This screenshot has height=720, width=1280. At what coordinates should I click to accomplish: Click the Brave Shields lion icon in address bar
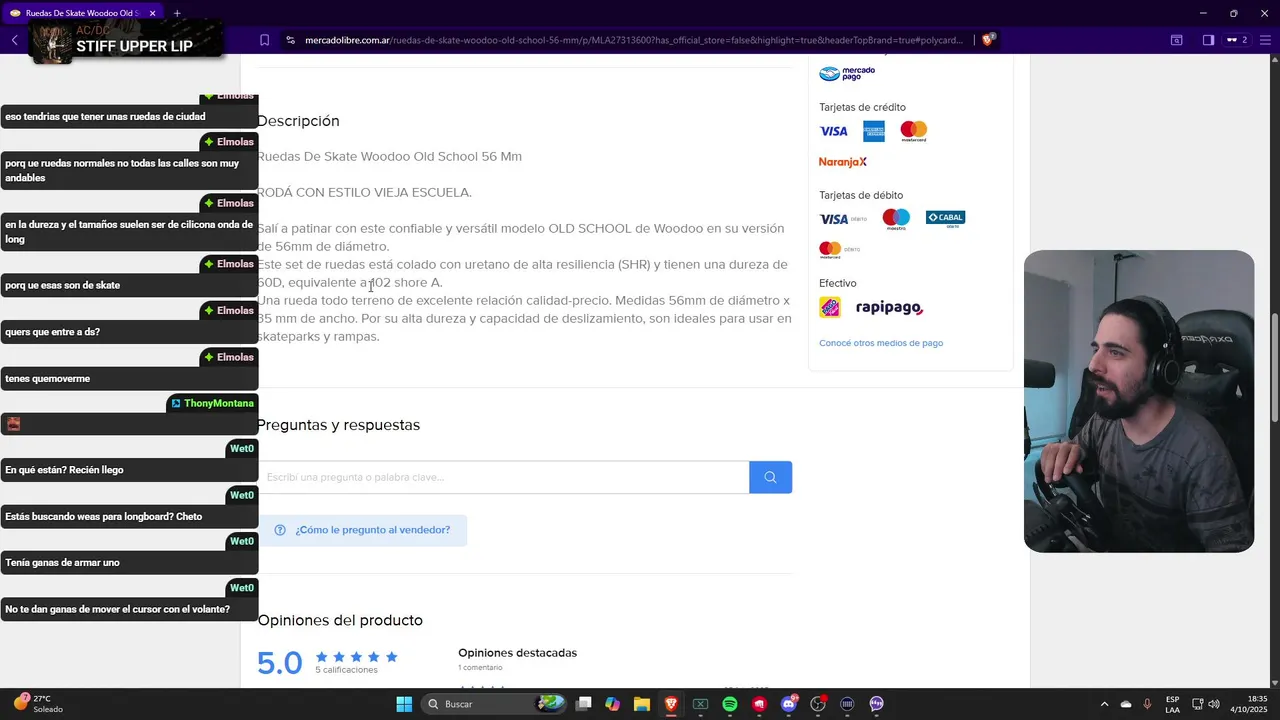click(x=988, y=40)
